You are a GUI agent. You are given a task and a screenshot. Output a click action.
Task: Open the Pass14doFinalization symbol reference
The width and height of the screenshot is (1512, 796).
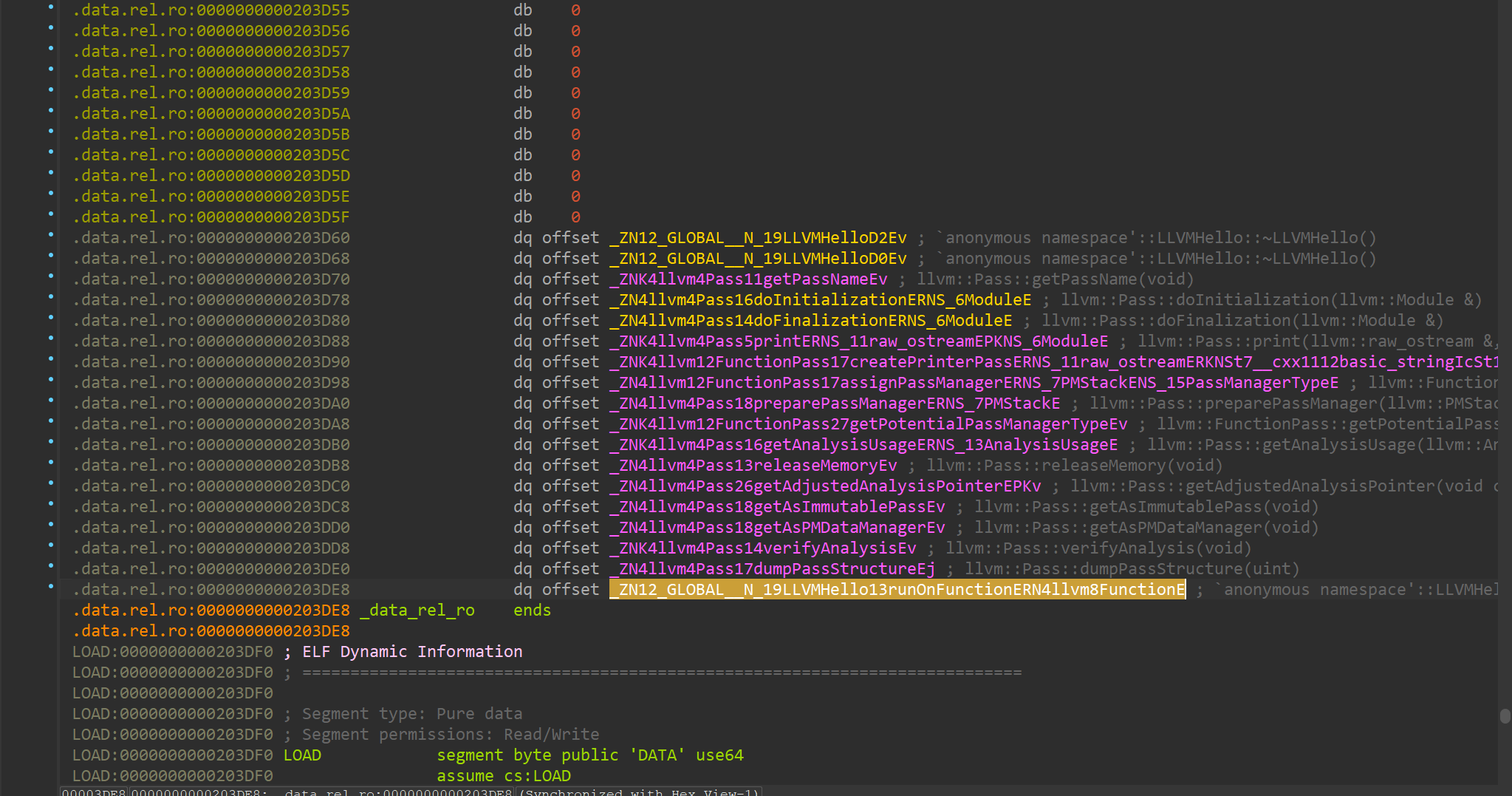[x=810, y=321]
